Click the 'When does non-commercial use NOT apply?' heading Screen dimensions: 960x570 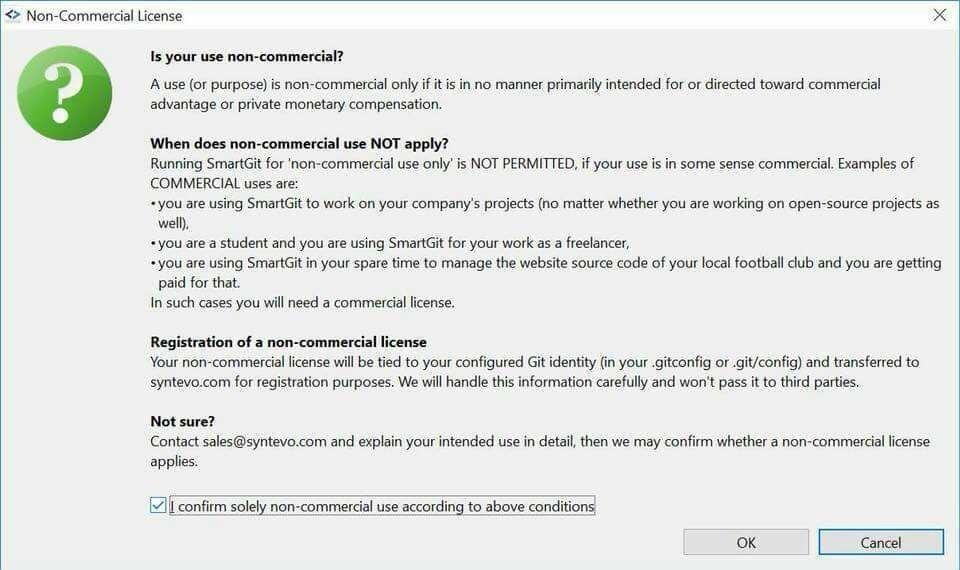pos(299,143)
